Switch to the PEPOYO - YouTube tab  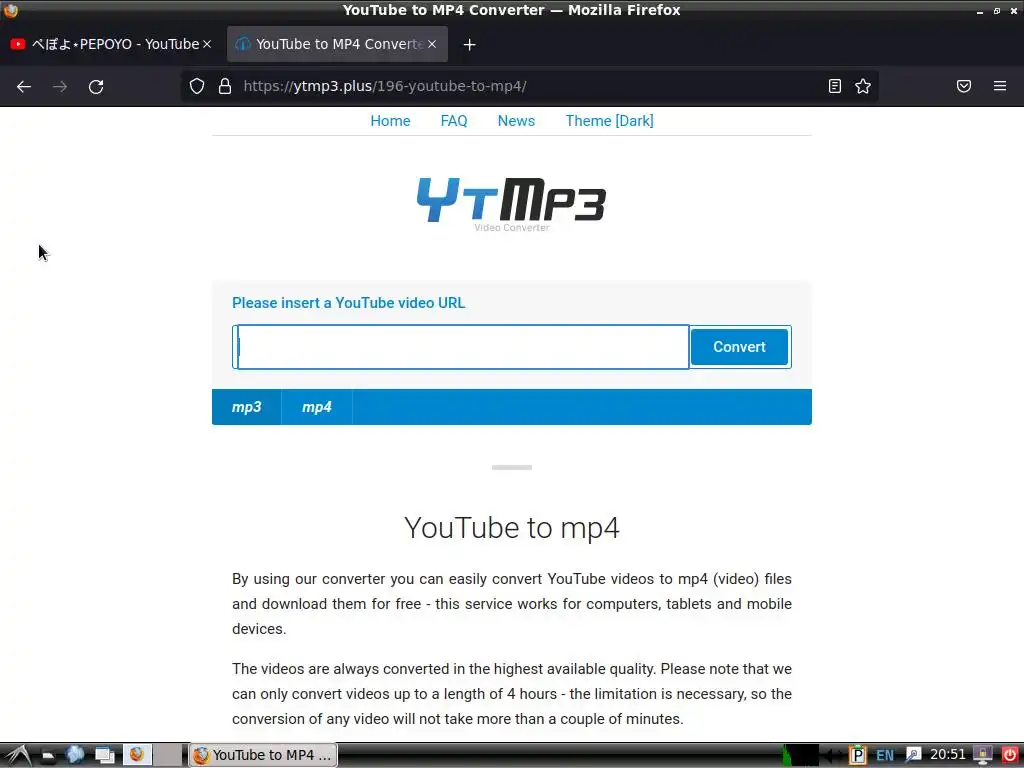[x=111, y=44]
